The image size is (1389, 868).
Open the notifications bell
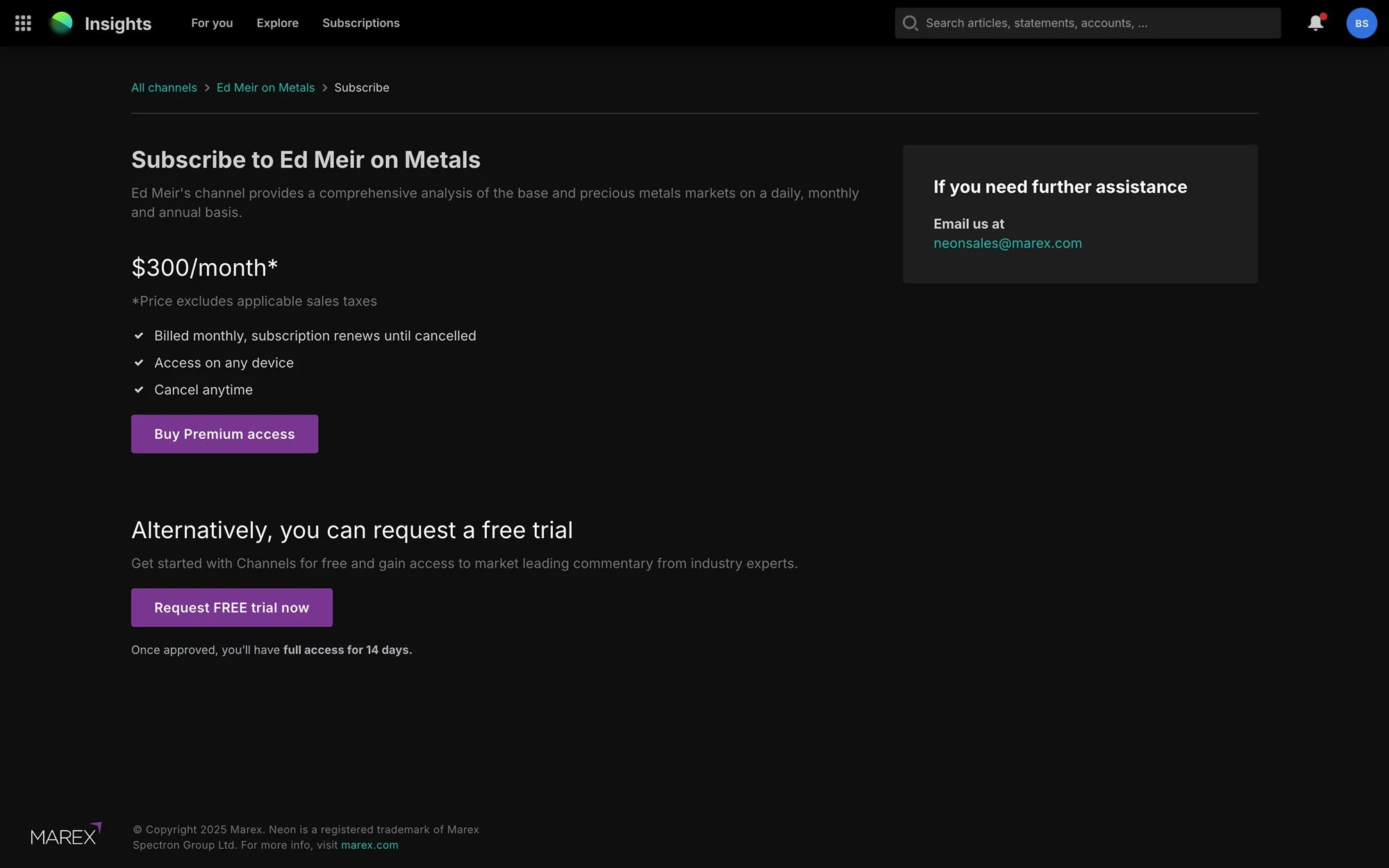coord(1315,23)
